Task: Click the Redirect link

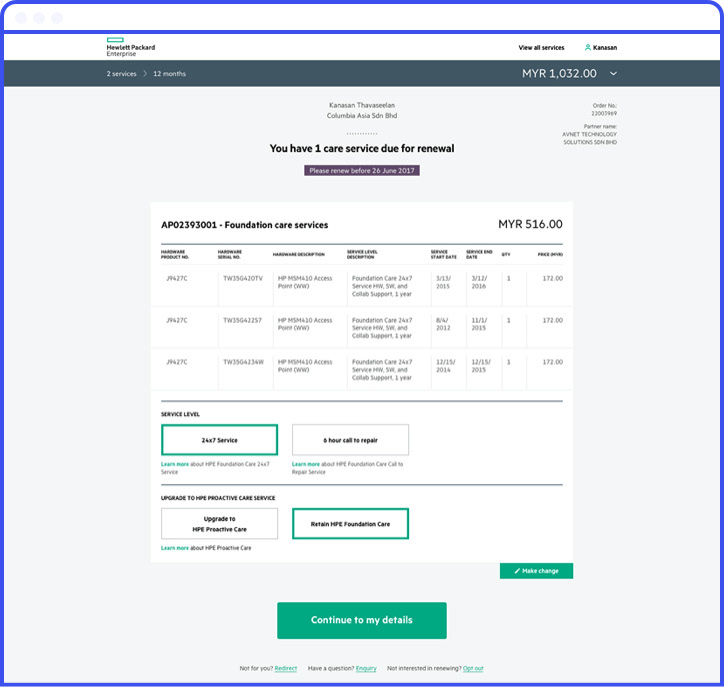Action: (286, 668)
